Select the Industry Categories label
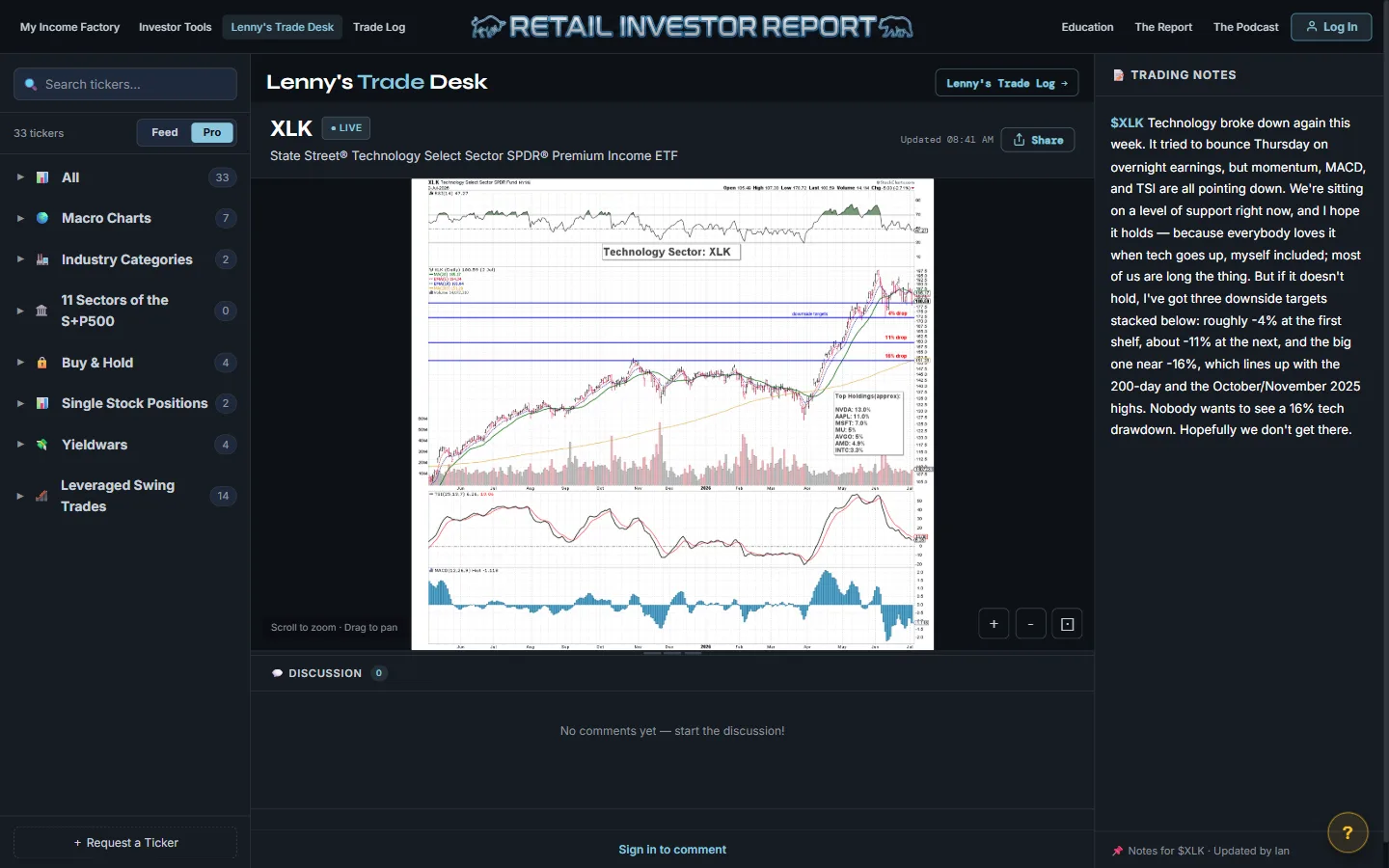This screenshot has width=1389, height=868. coord(127,259)
